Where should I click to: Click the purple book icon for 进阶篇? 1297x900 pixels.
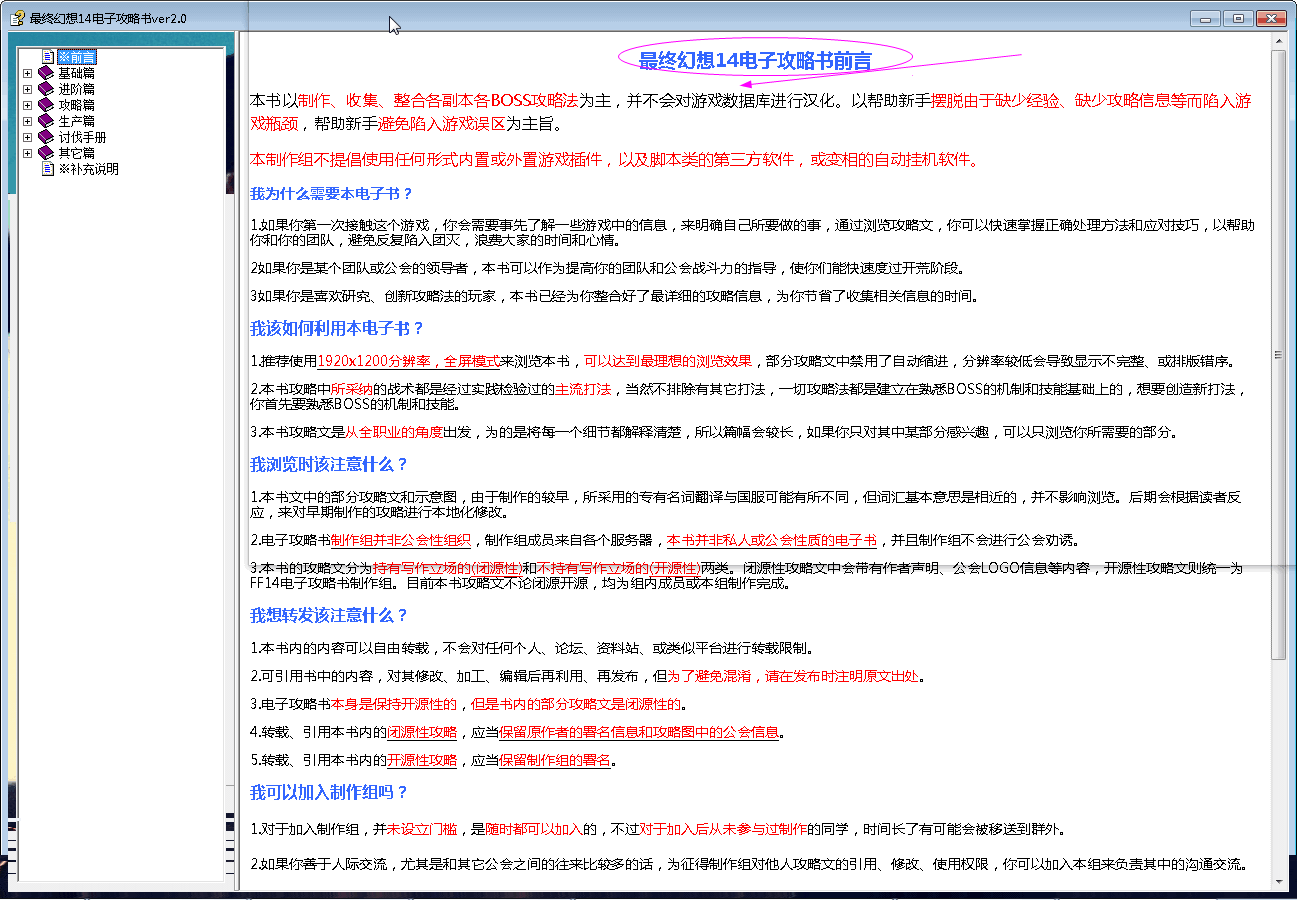46,89
